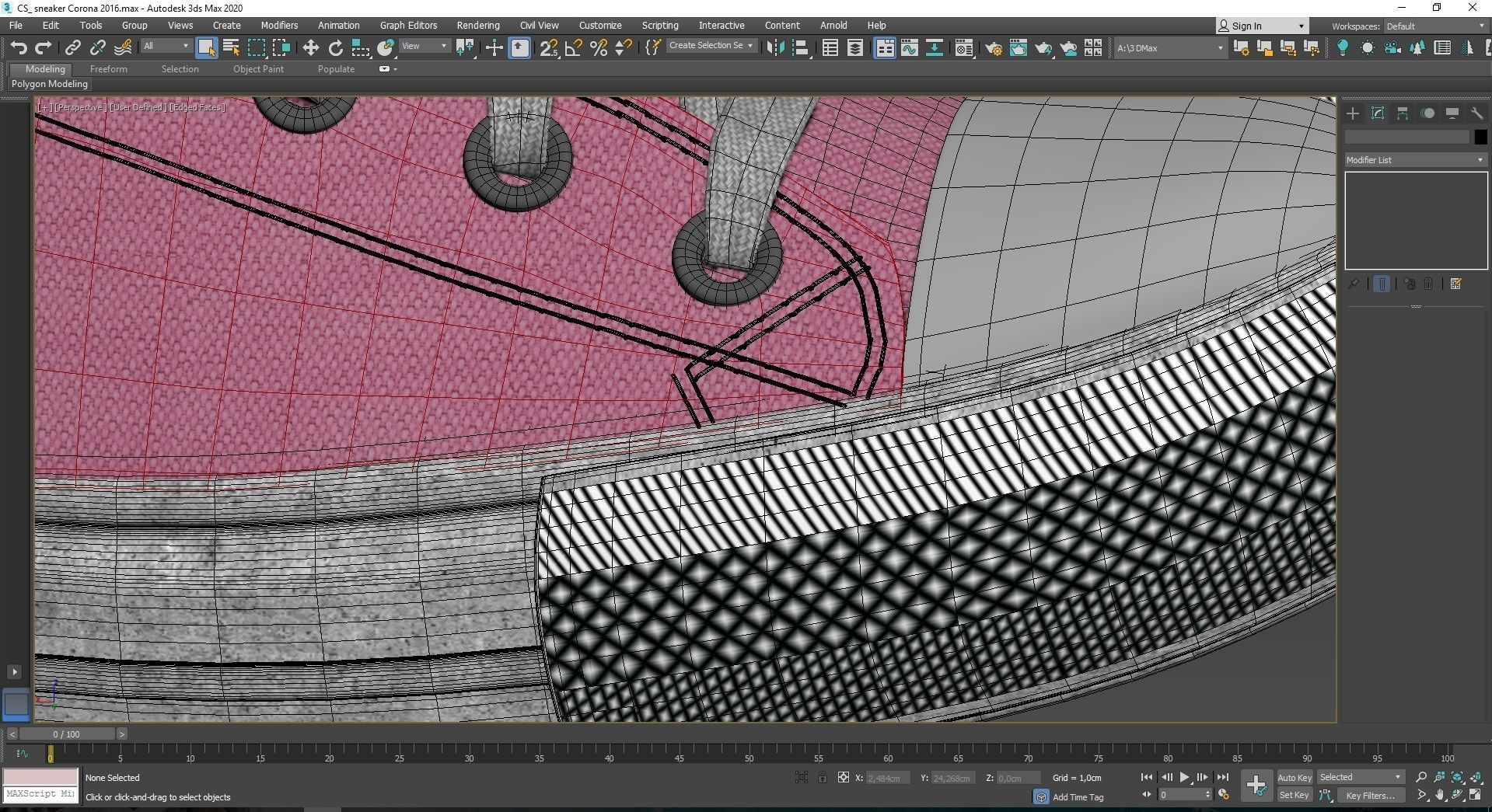This screenshot has width=1492, height=812.
Task: Open the Scripting menu
Action: point(660,26)
